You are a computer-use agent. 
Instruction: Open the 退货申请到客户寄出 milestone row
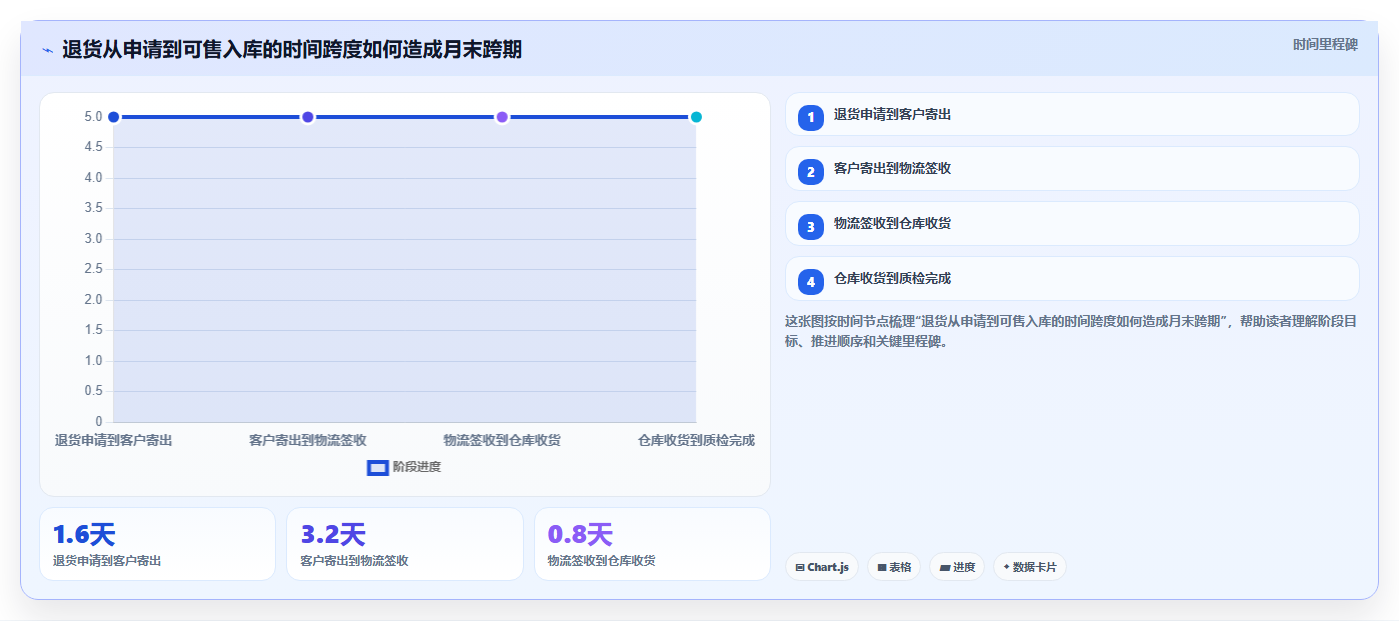coord(1072,114)
